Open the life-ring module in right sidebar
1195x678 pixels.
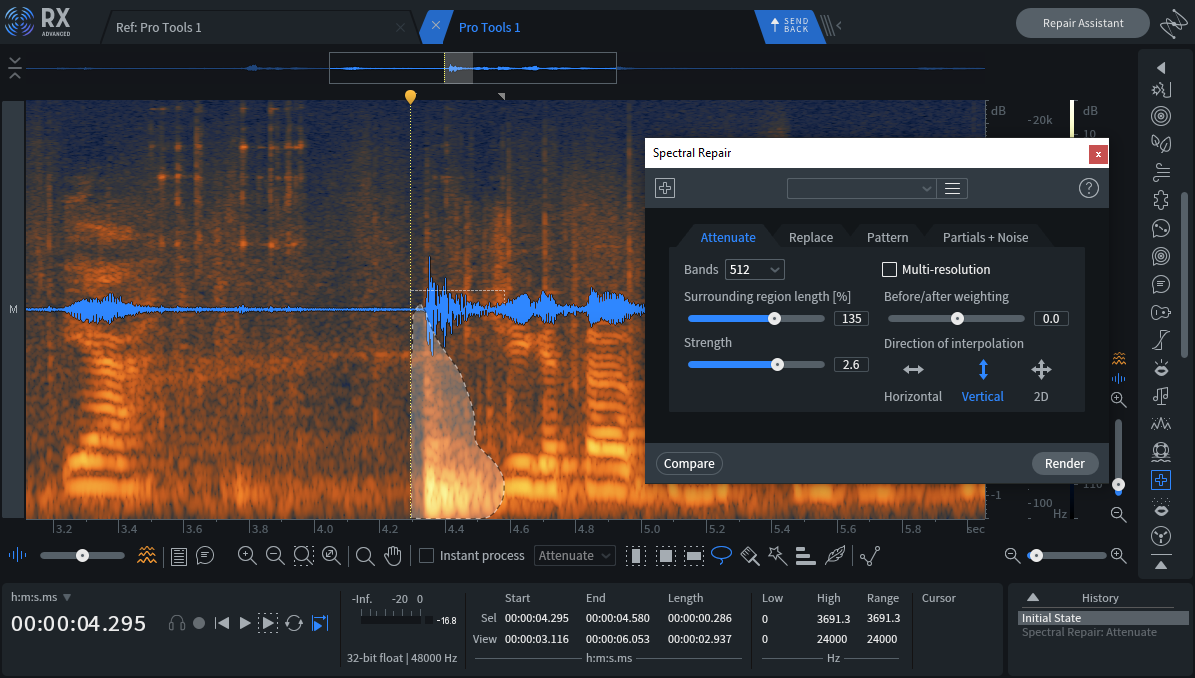click(1161, 452)
